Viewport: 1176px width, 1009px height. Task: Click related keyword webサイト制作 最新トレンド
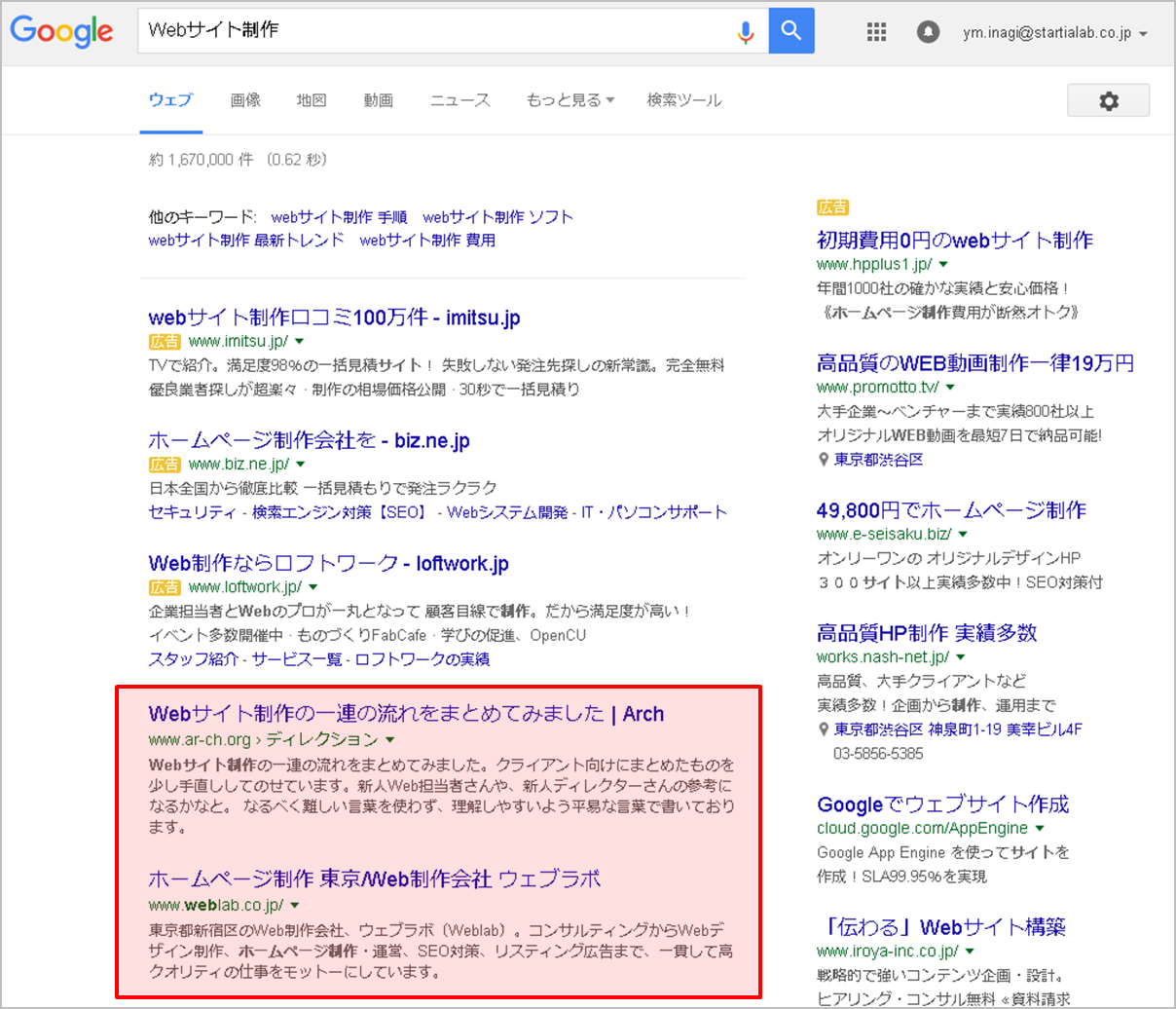(x=246, y=240)
